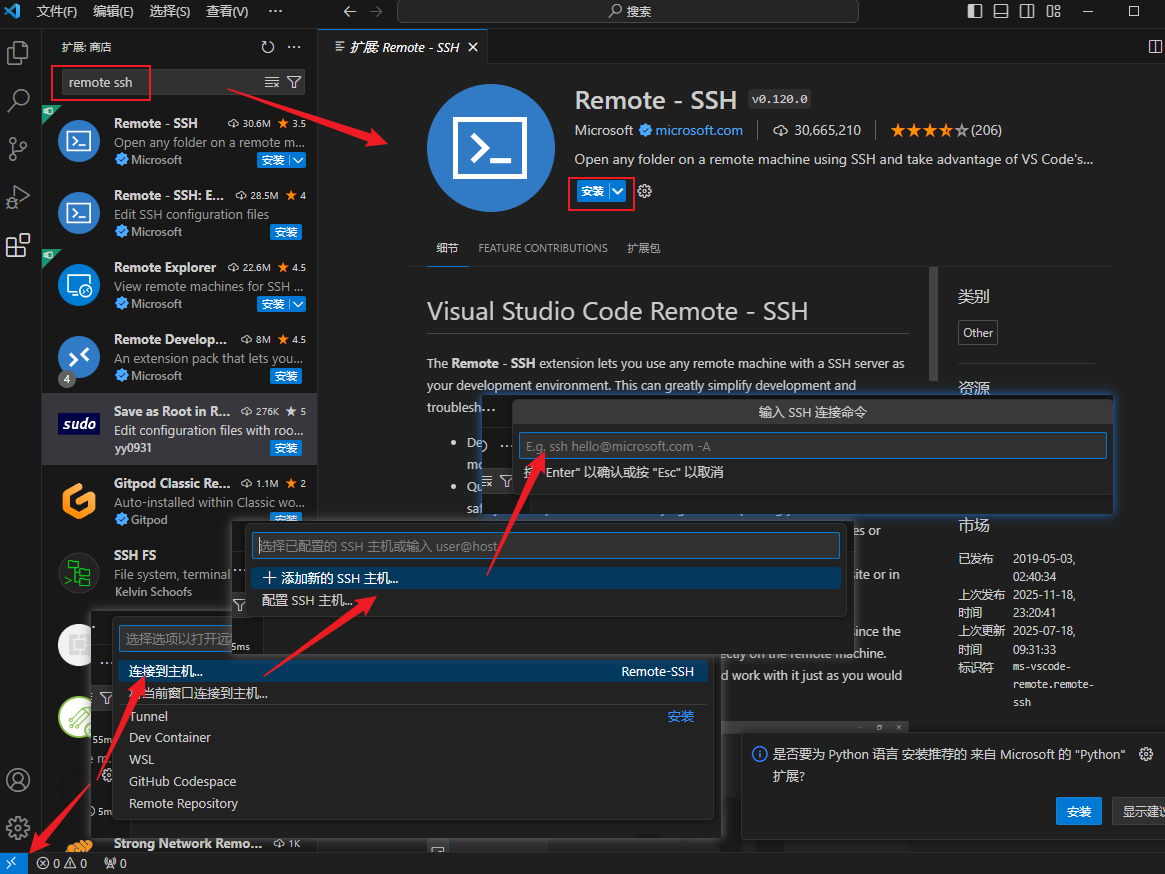Split the editor to the right

1155,47
